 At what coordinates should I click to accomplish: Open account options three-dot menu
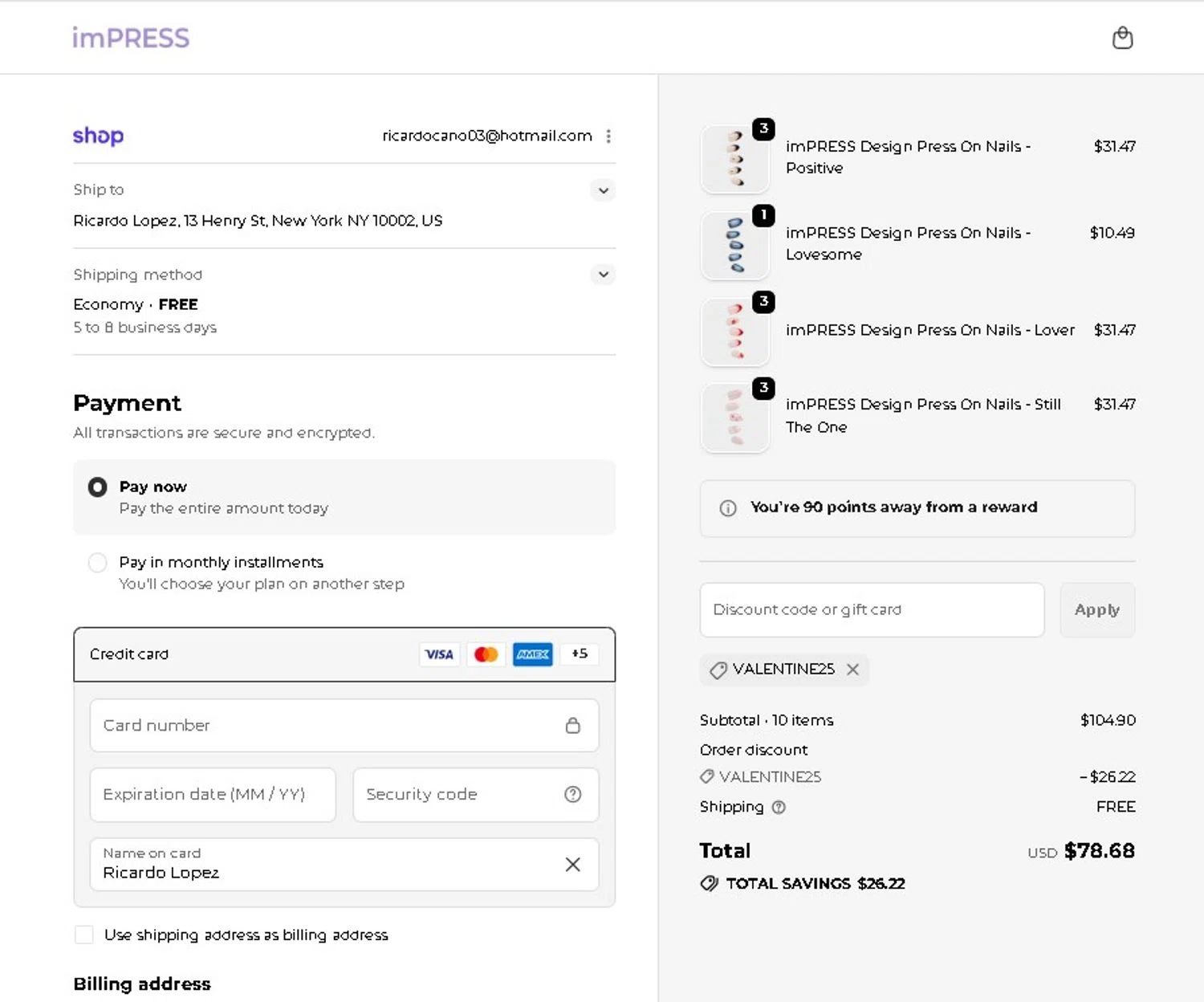[x=608, y=136]
